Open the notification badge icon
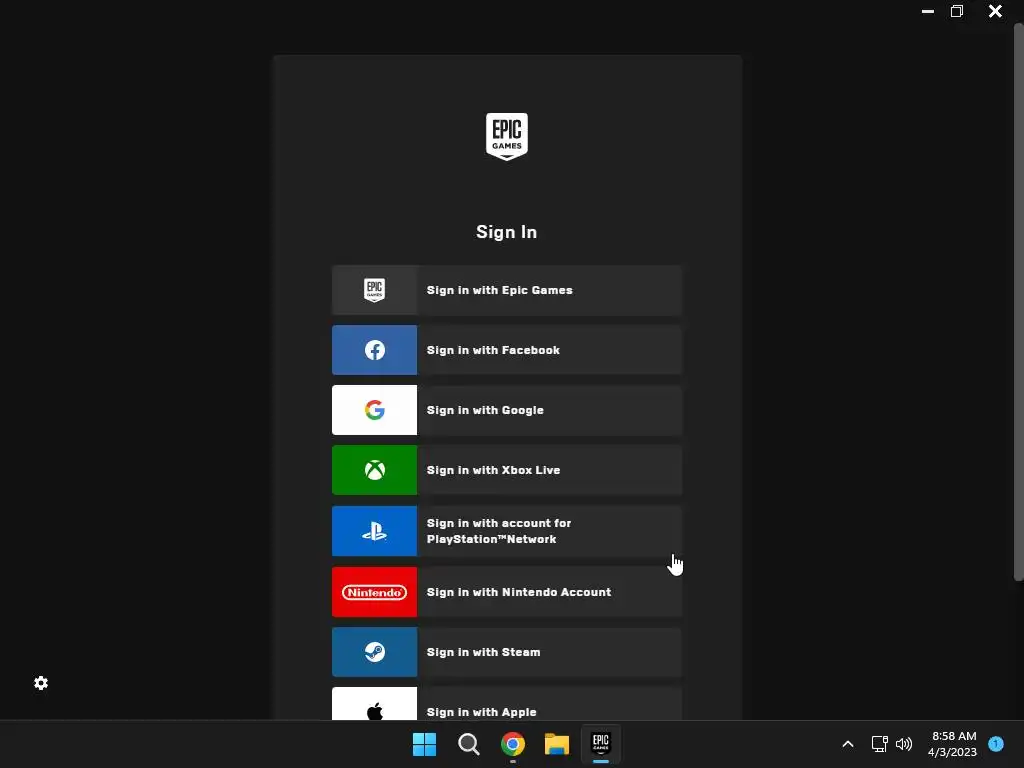The image size is (1024, 768). coord(996,744)
